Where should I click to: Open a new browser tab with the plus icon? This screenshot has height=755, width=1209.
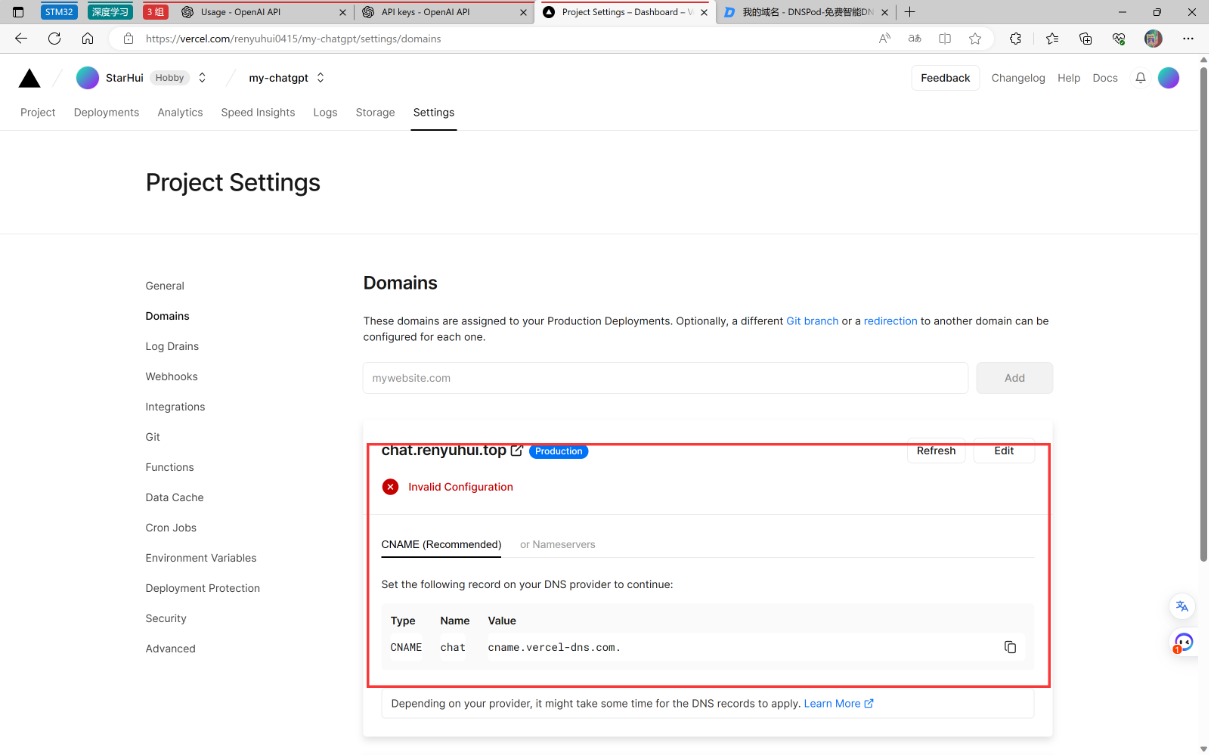[x=909, y=12]
